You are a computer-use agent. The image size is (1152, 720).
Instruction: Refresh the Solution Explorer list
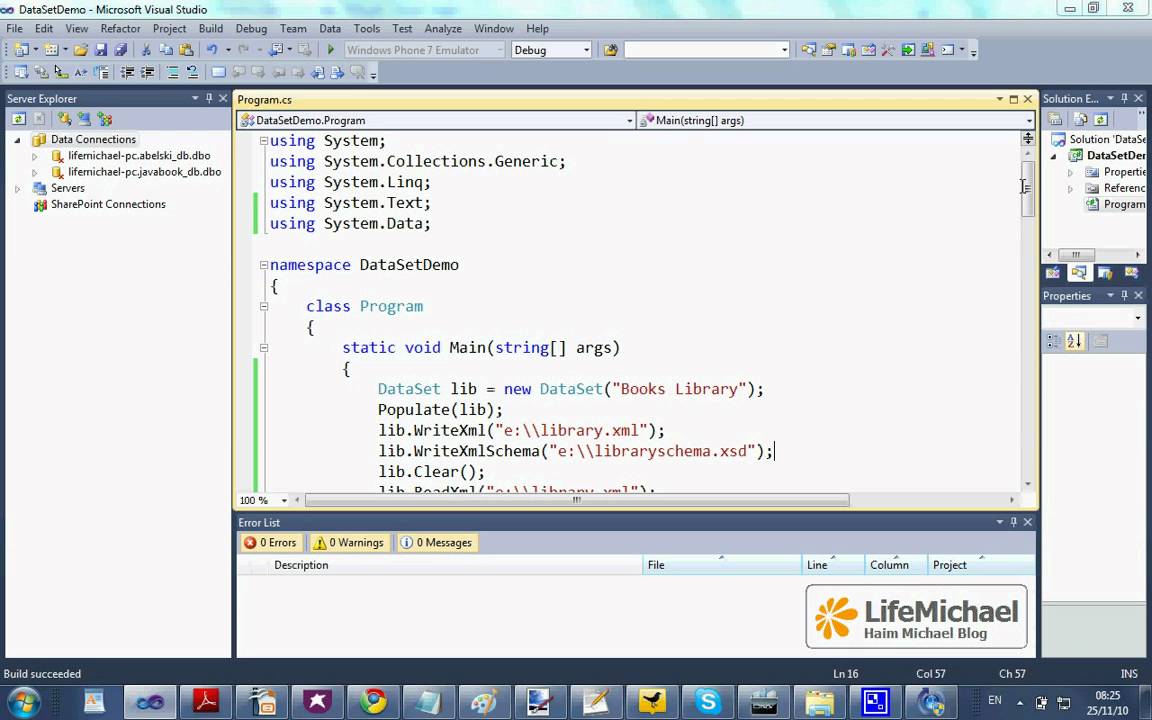click(1100, 118)
